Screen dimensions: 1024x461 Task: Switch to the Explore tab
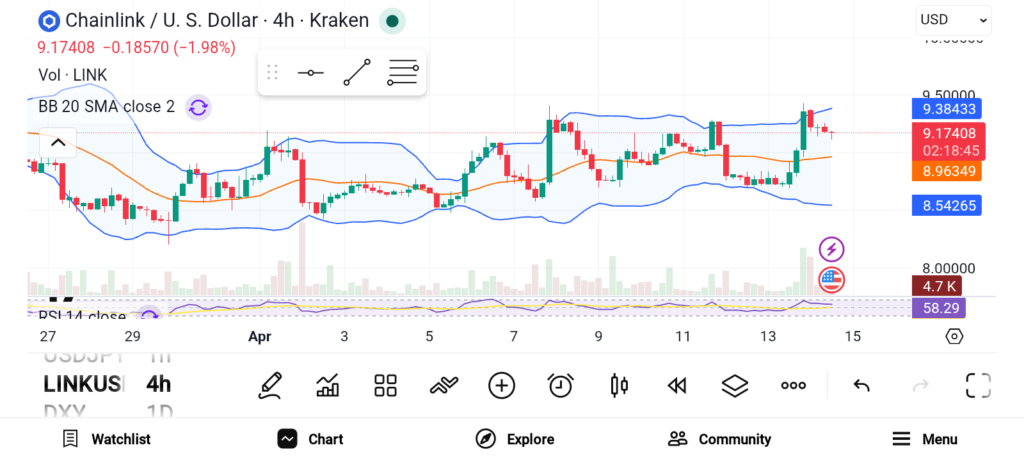(x=515, y=439)
